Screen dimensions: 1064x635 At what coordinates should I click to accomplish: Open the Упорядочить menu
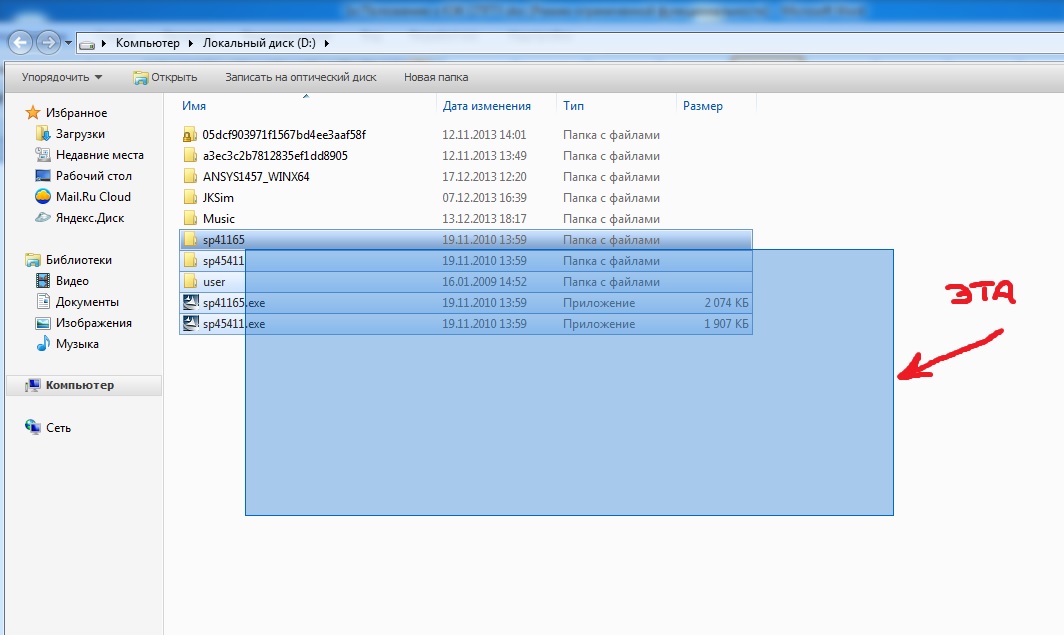(62, 77)
